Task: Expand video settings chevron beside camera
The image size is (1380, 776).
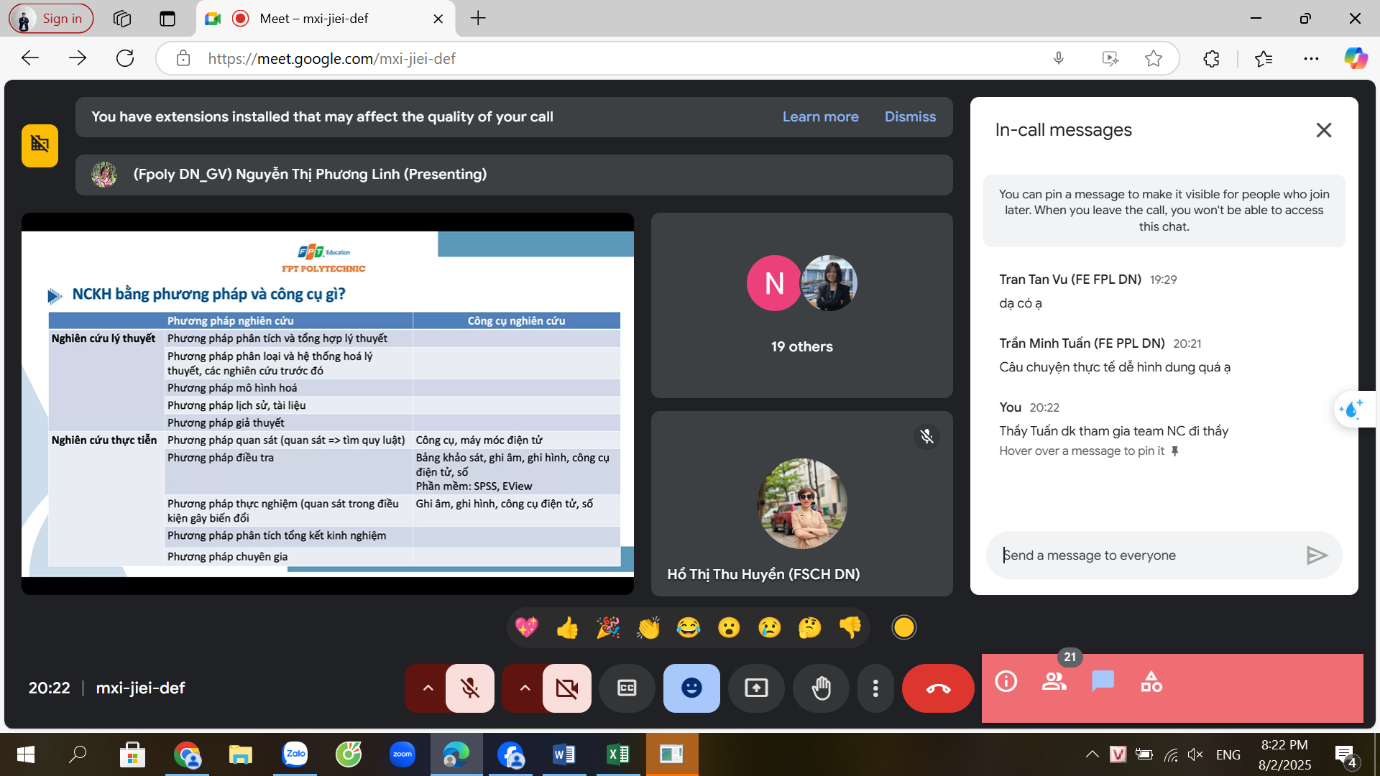Action: tap(525, 688)
